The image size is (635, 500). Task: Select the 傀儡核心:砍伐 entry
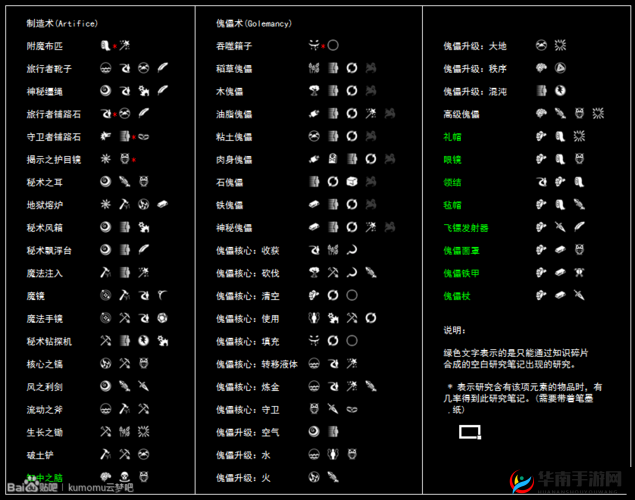(x=247, y=273)
